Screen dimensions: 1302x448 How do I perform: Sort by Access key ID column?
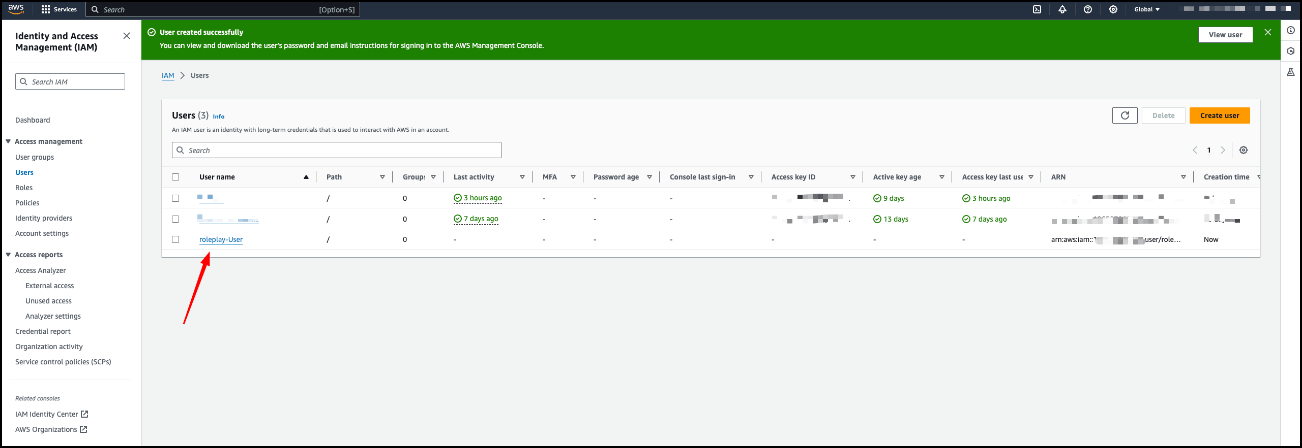pyautogui.click(x=853, y=177)
